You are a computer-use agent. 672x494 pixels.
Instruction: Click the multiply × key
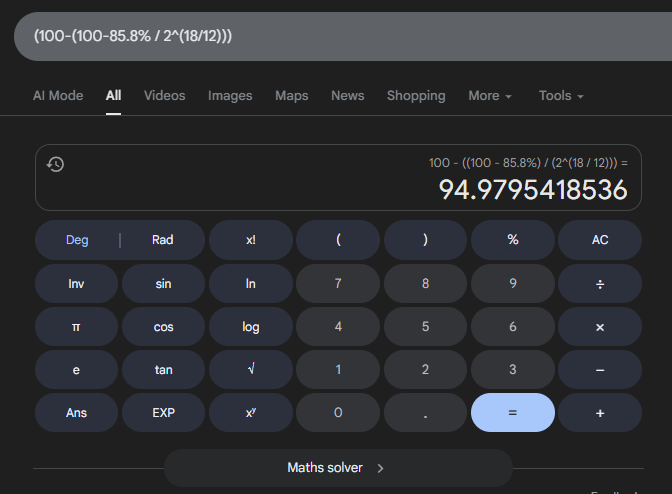point(600,327)
